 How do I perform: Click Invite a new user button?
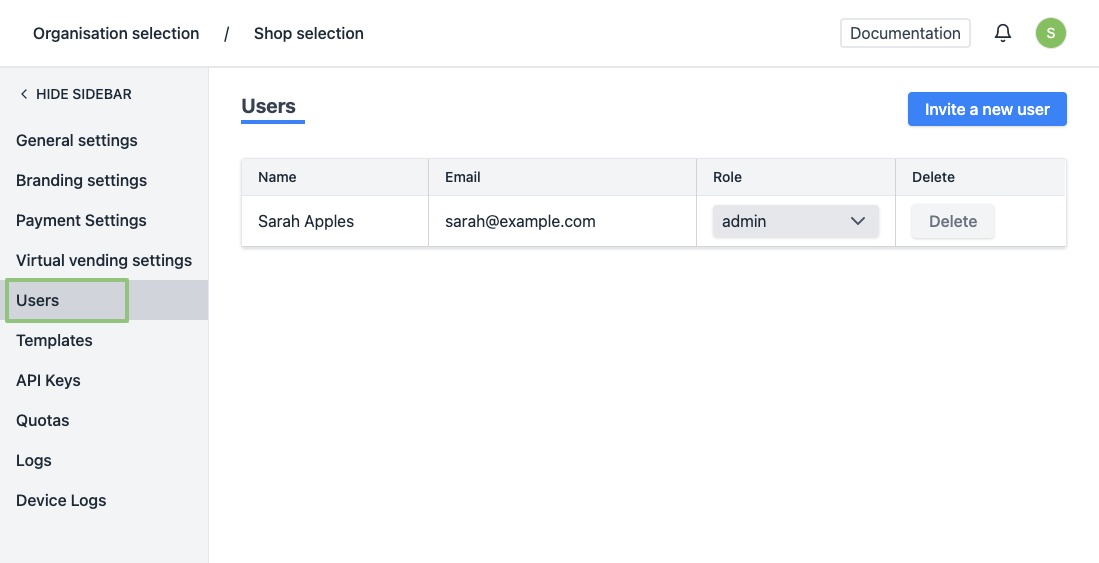point(986,109)
